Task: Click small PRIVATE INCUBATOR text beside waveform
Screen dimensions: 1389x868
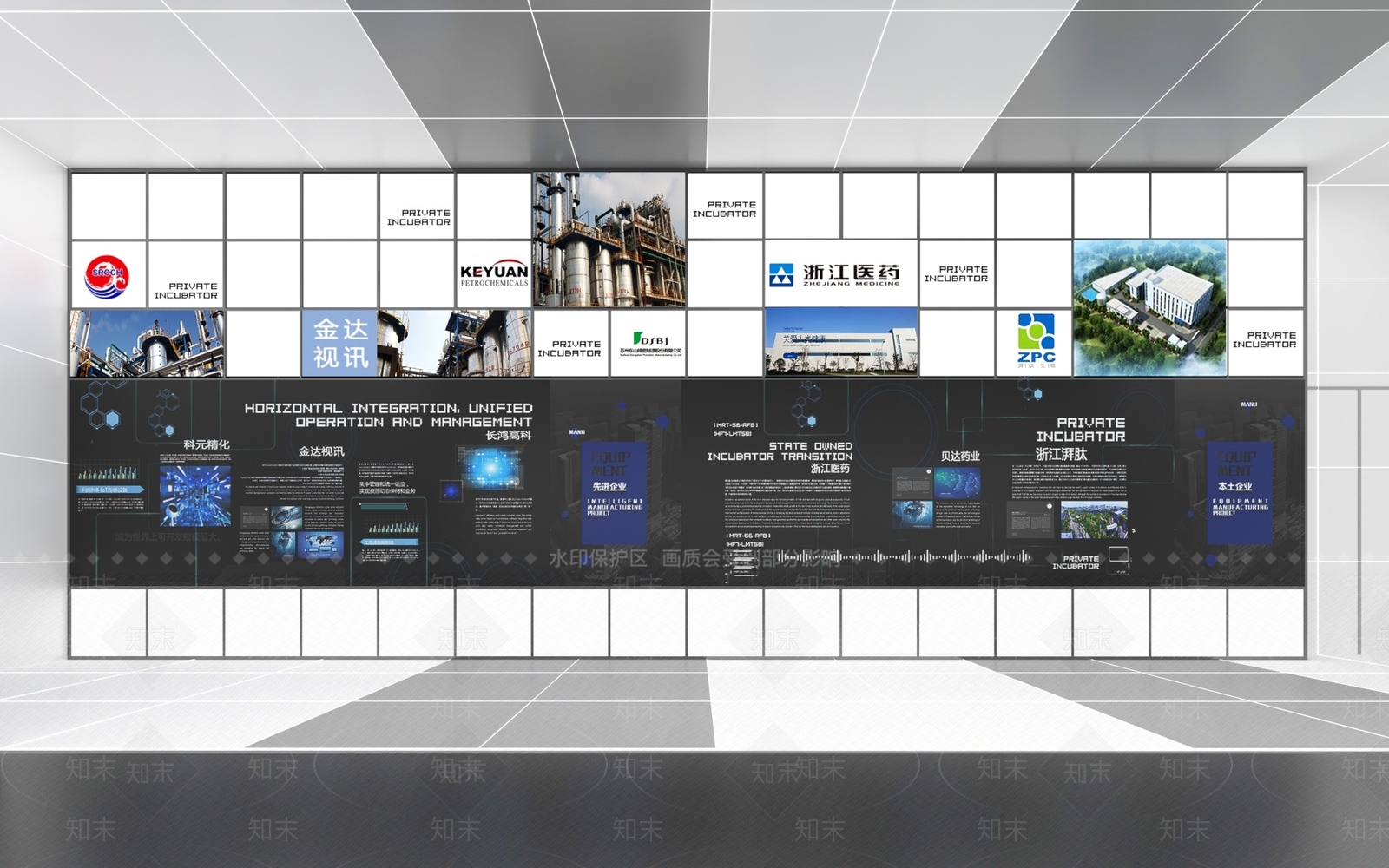Action: point(1076,562)
